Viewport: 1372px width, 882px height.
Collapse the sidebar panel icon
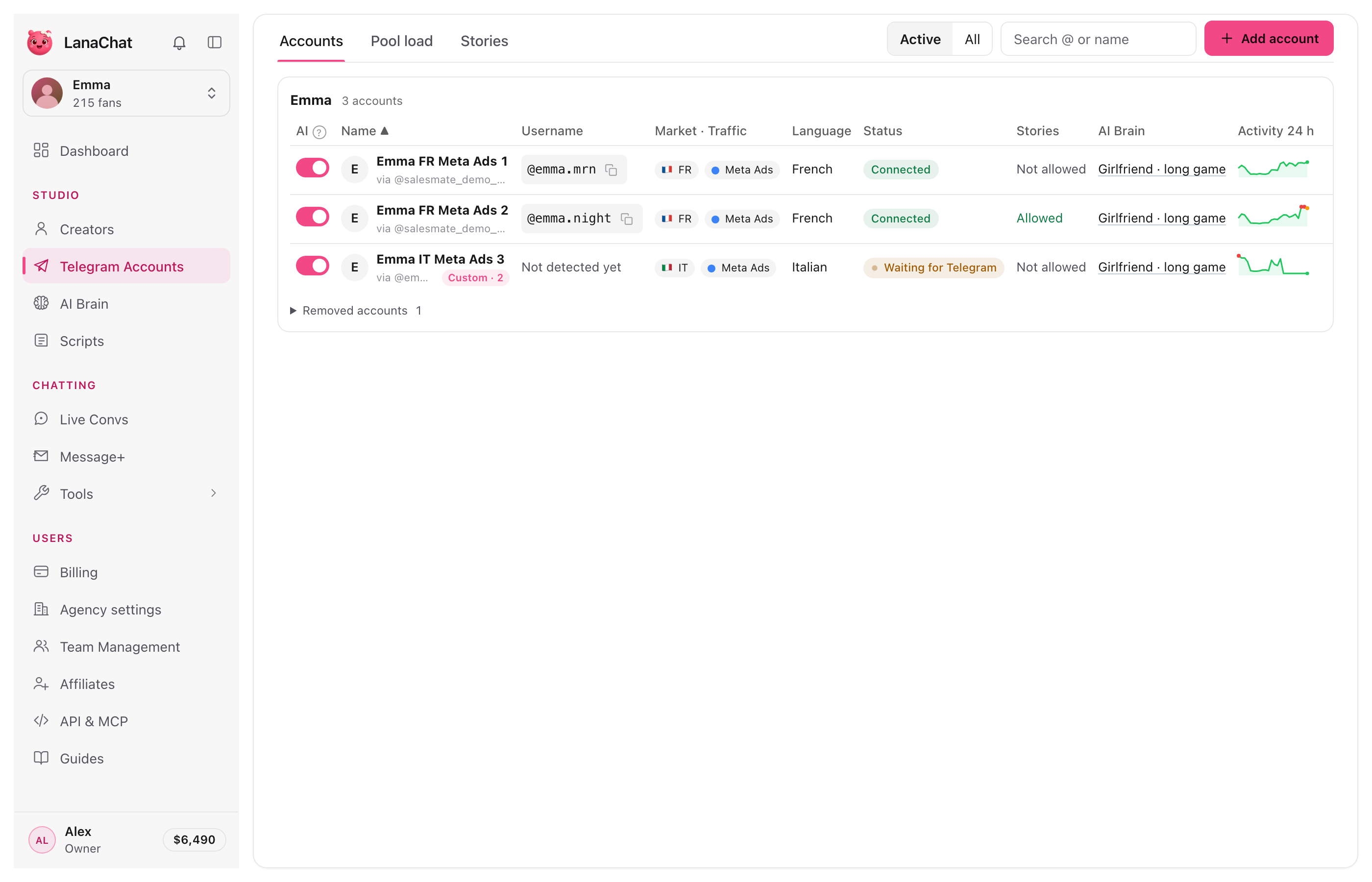(214, 42)
